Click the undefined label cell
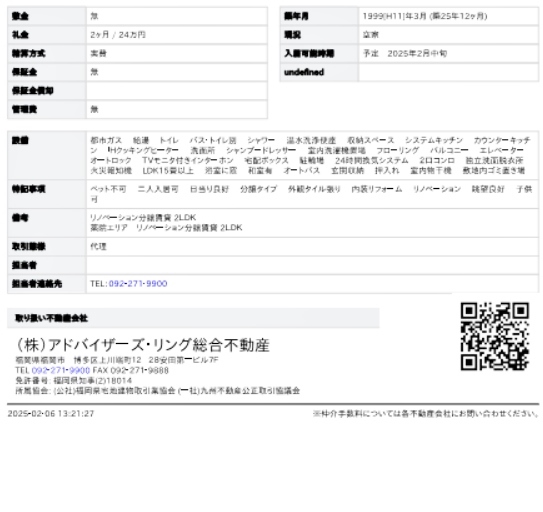 [319, 72]
